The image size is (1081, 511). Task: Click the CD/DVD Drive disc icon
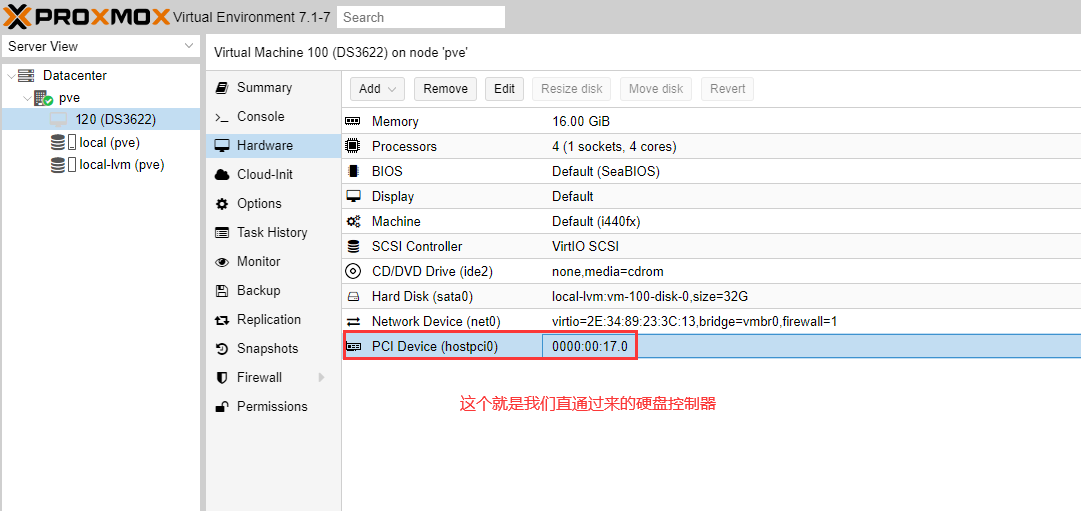pos(353,271)
